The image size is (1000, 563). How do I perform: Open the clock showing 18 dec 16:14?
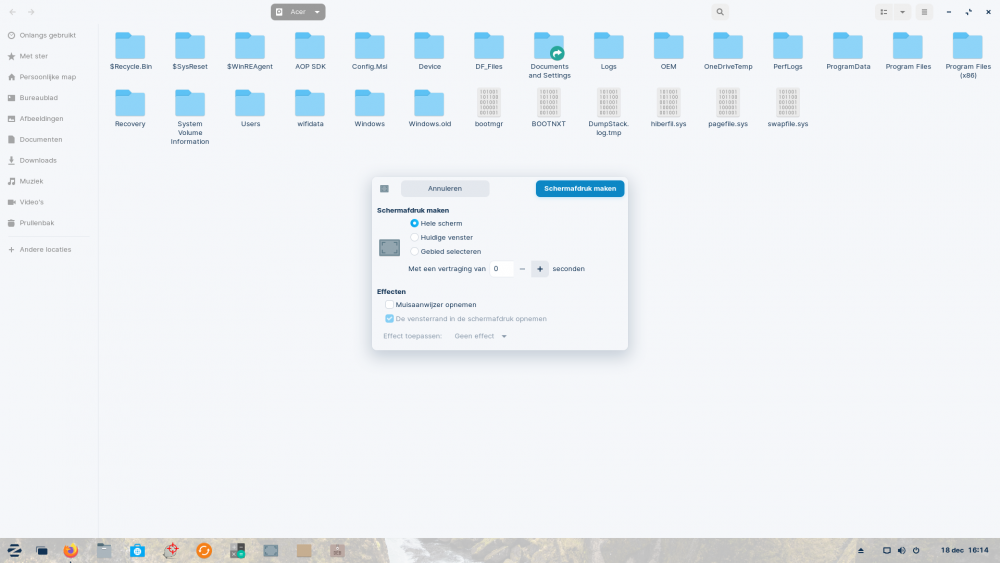pyautogui.click(x=964, y=550)
